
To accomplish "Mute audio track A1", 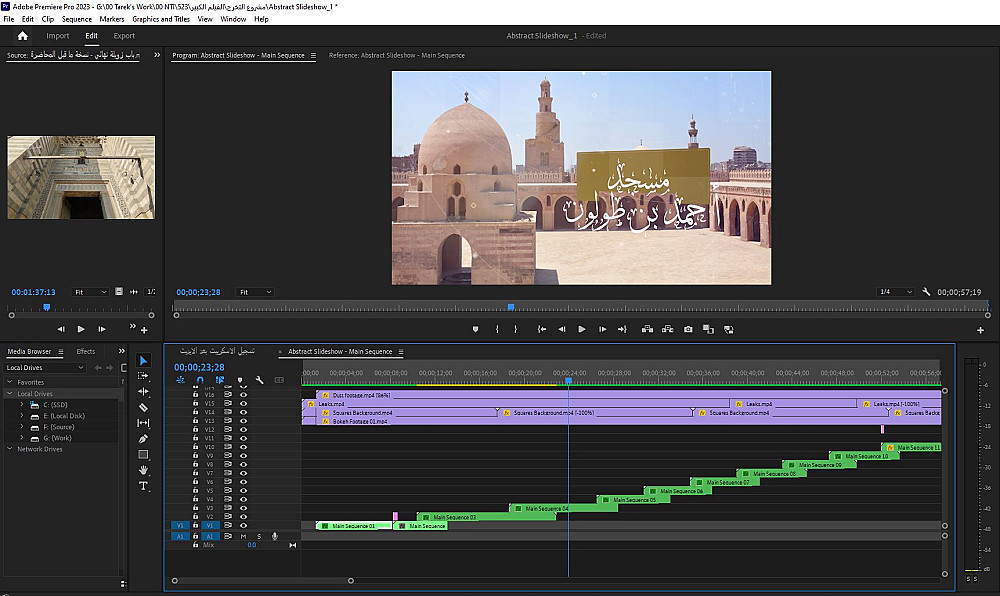I will (x=243, y=536).
